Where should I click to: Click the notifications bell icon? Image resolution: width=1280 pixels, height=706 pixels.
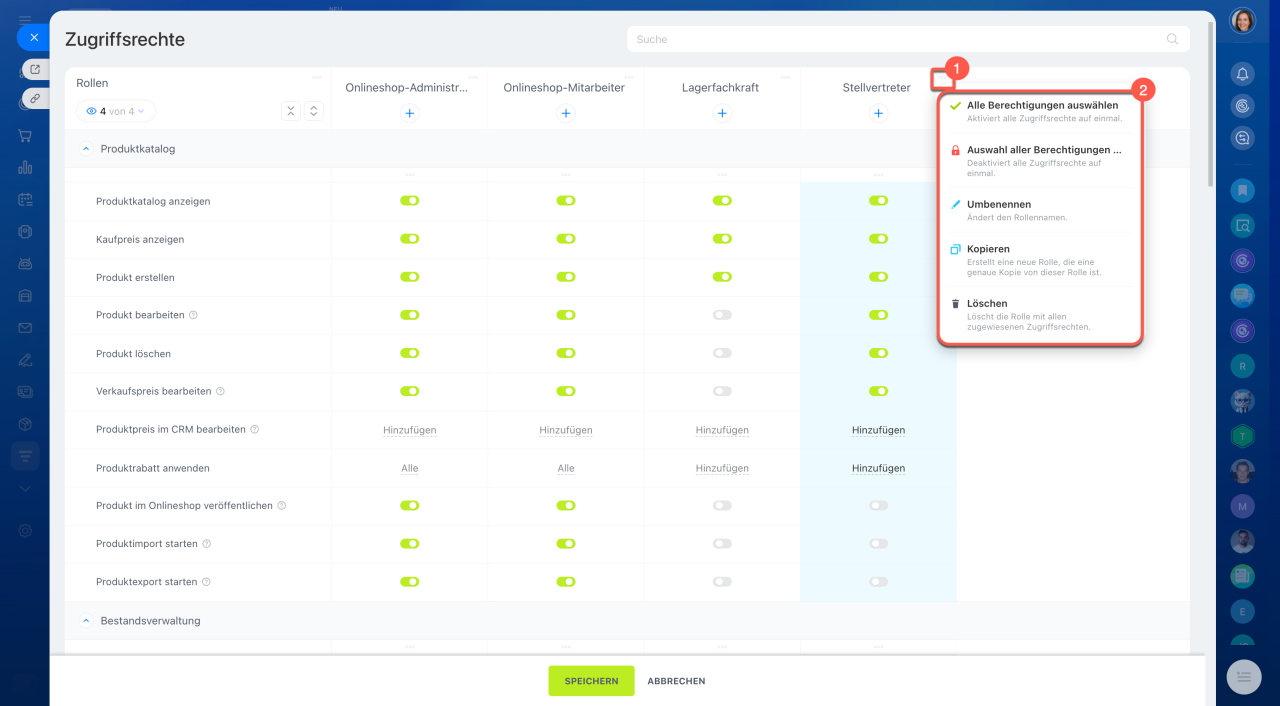point(1242,74)
